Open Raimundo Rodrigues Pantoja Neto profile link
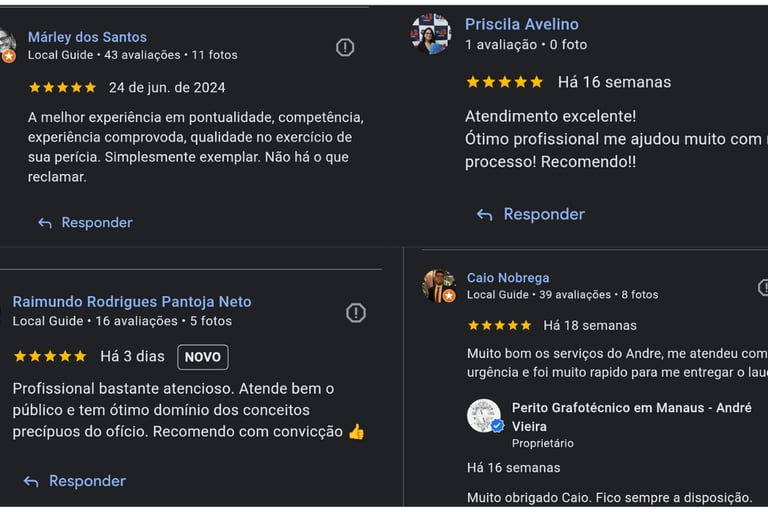The image size is (768, 512). 132,301
